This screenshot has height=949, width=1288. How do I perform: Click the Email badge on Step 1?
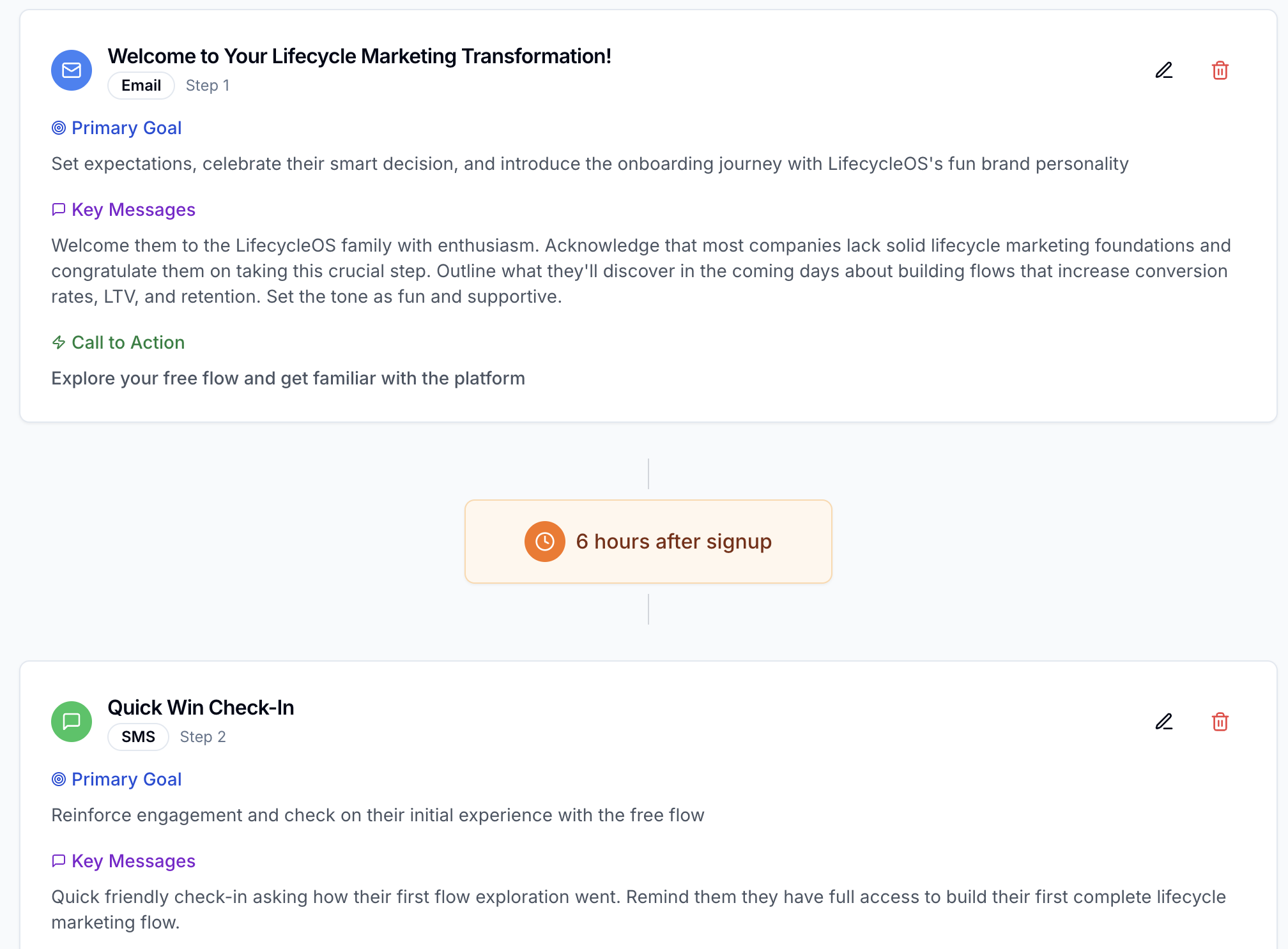[x=141, y=86]
